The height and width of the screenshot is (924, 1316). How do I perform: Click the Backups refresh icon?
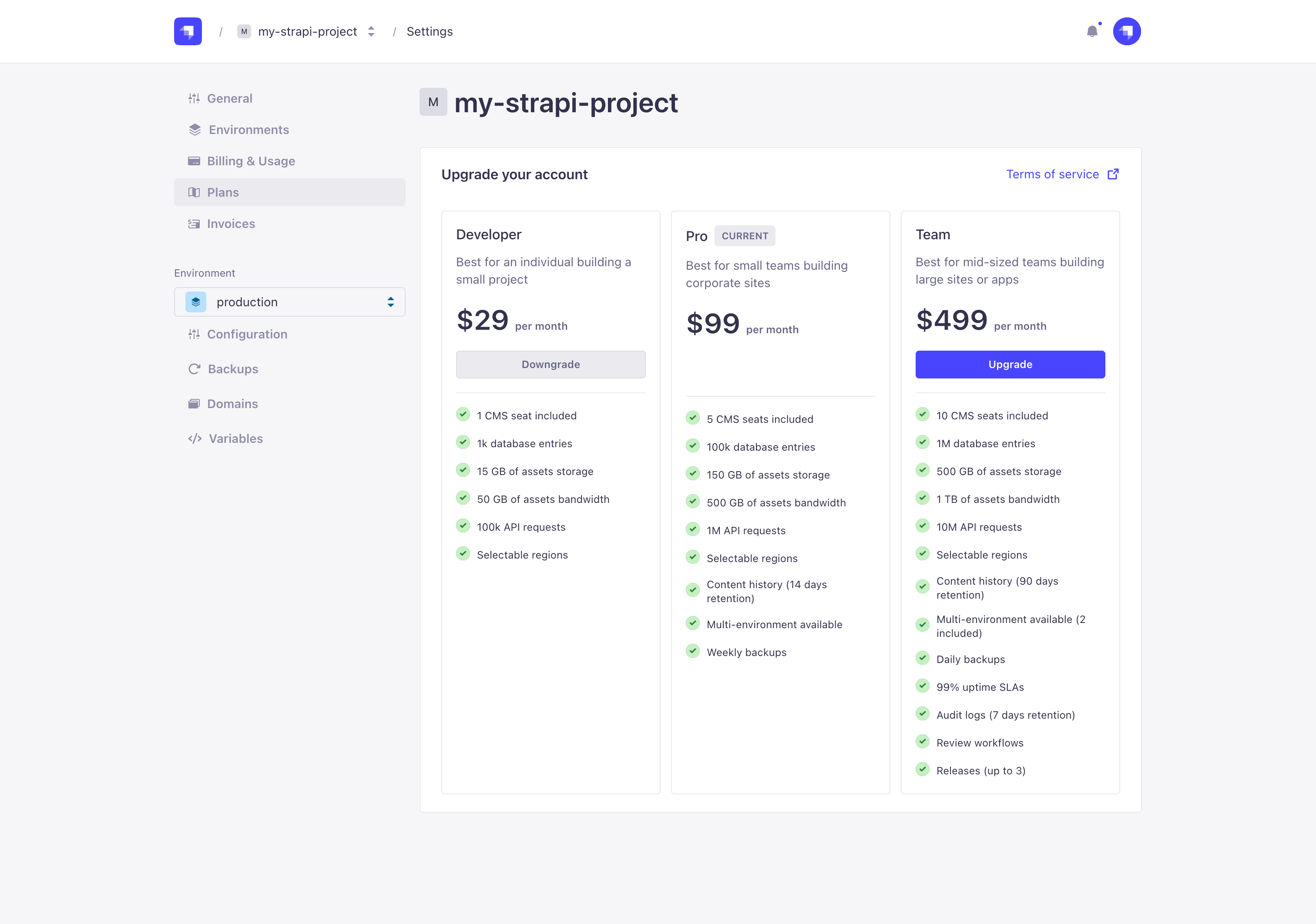point(194,369)
